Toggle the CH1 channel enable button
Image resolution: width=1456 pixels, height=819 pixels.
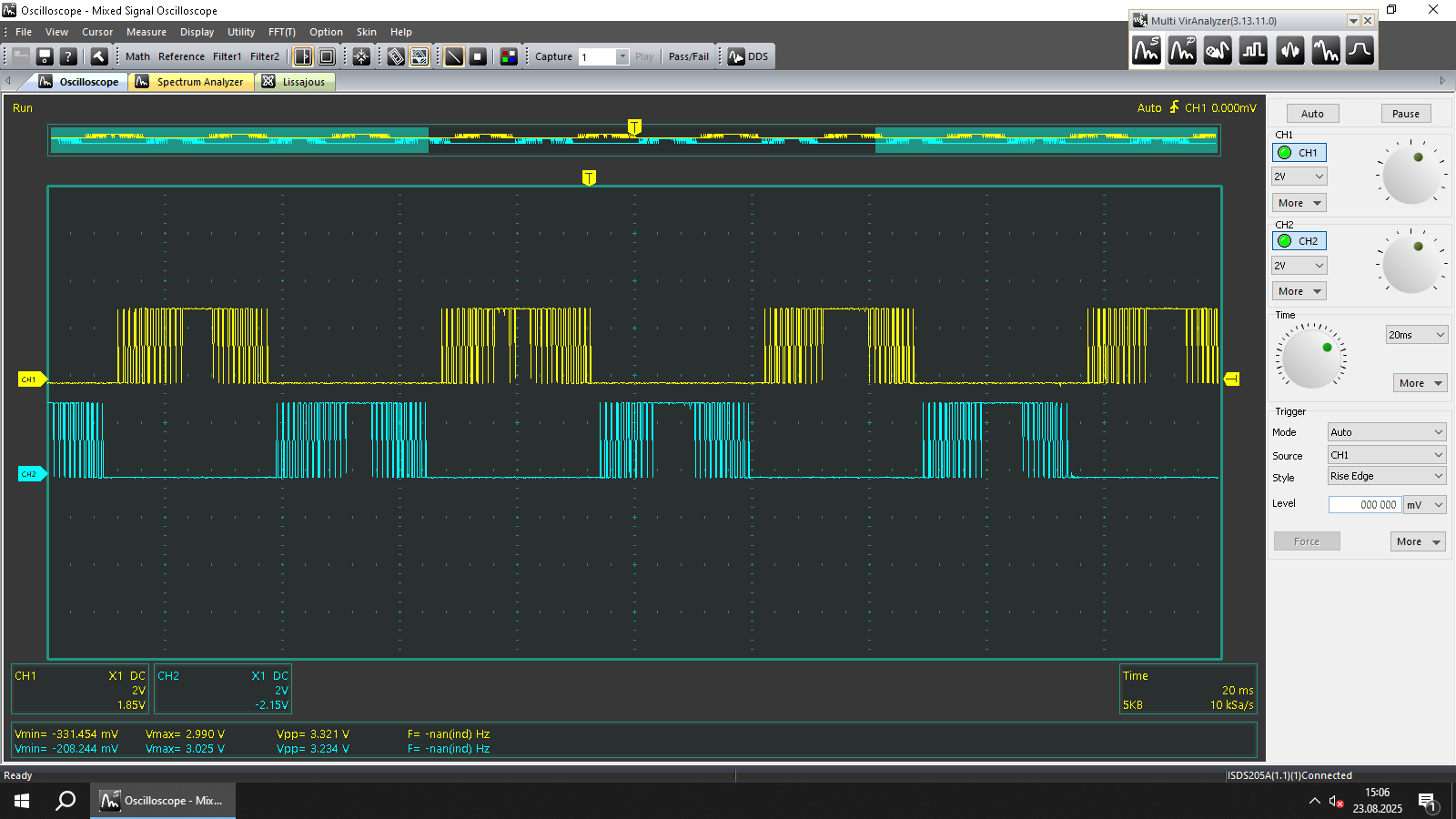click(1299, 153)
